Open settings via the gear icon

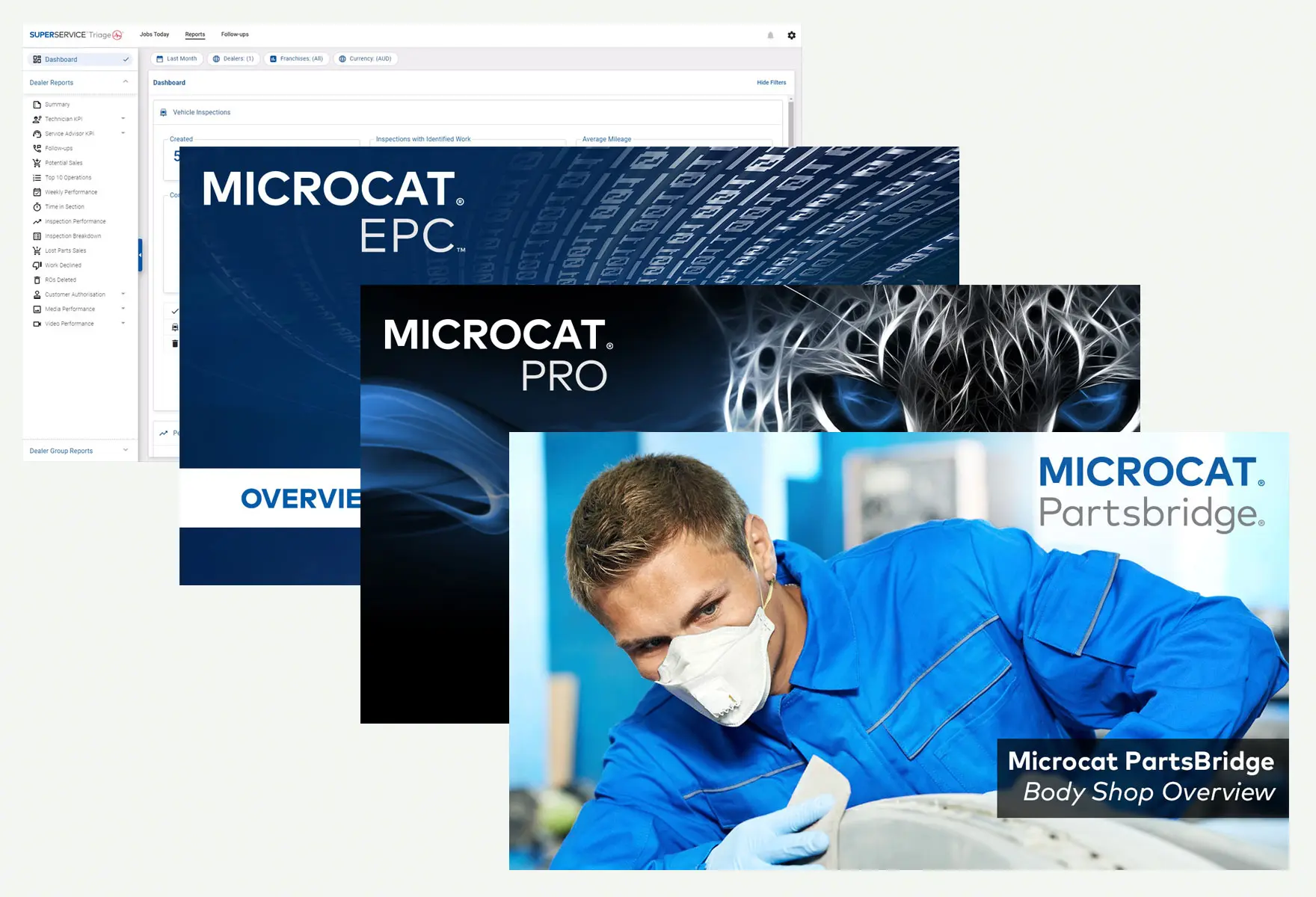[x=791, y=35]
